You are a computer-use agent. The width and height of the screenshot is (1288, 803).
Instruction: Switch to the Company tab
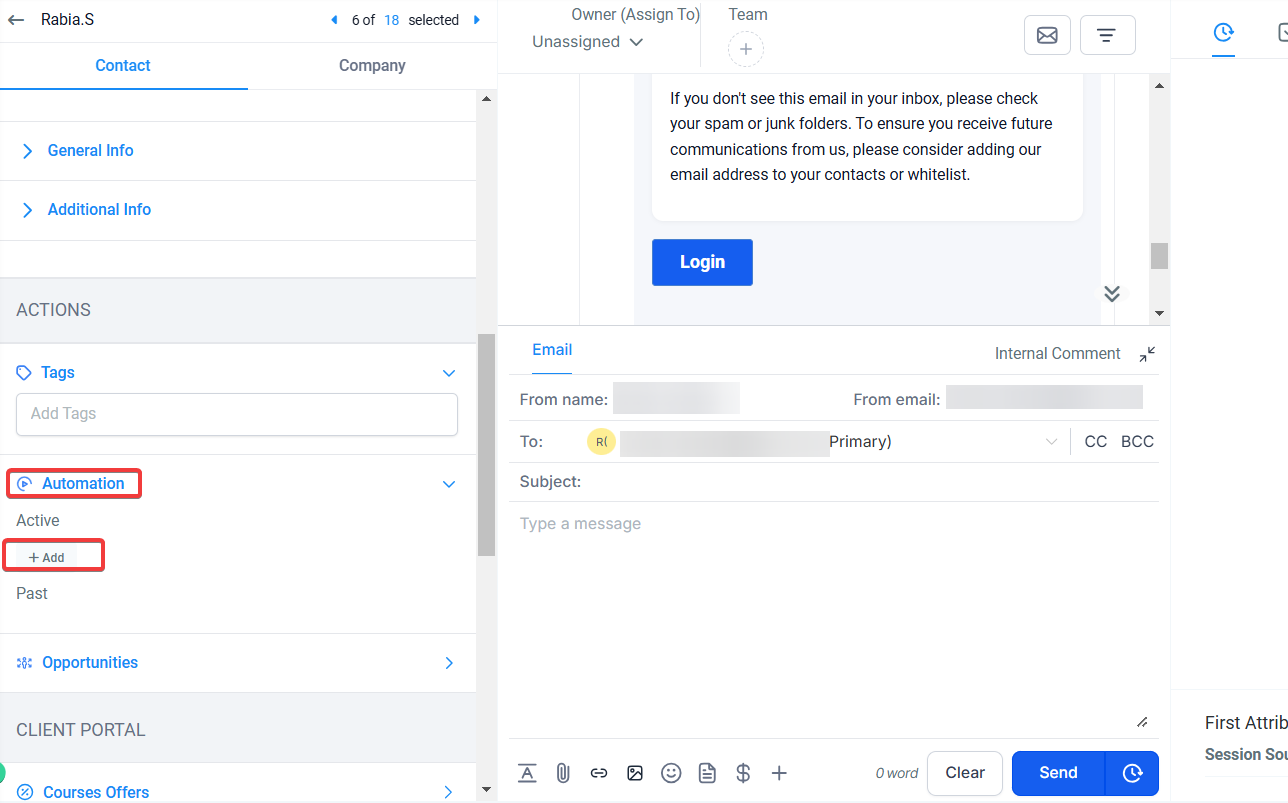(x=372, y=66)
